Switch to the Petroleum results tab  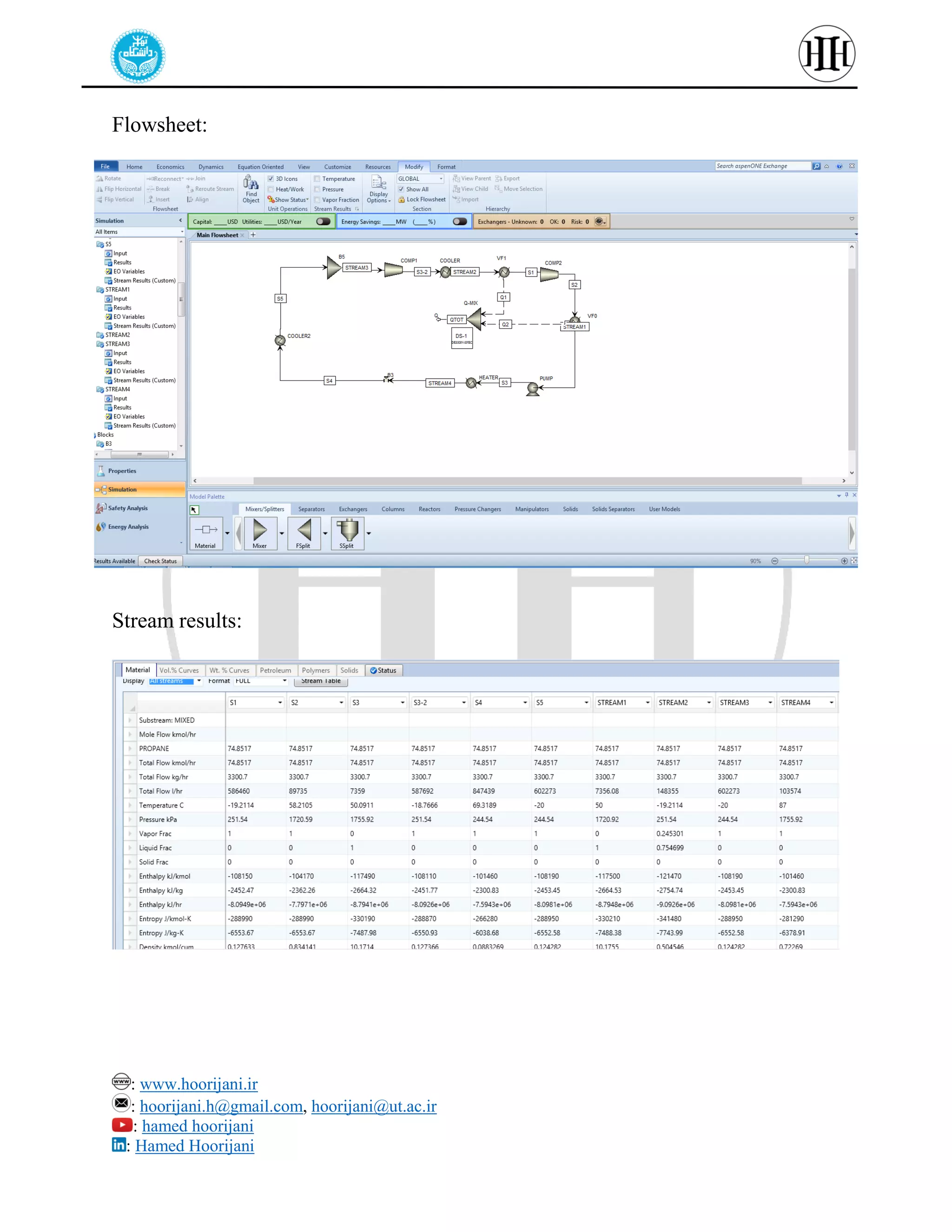[x=275, y=671]
